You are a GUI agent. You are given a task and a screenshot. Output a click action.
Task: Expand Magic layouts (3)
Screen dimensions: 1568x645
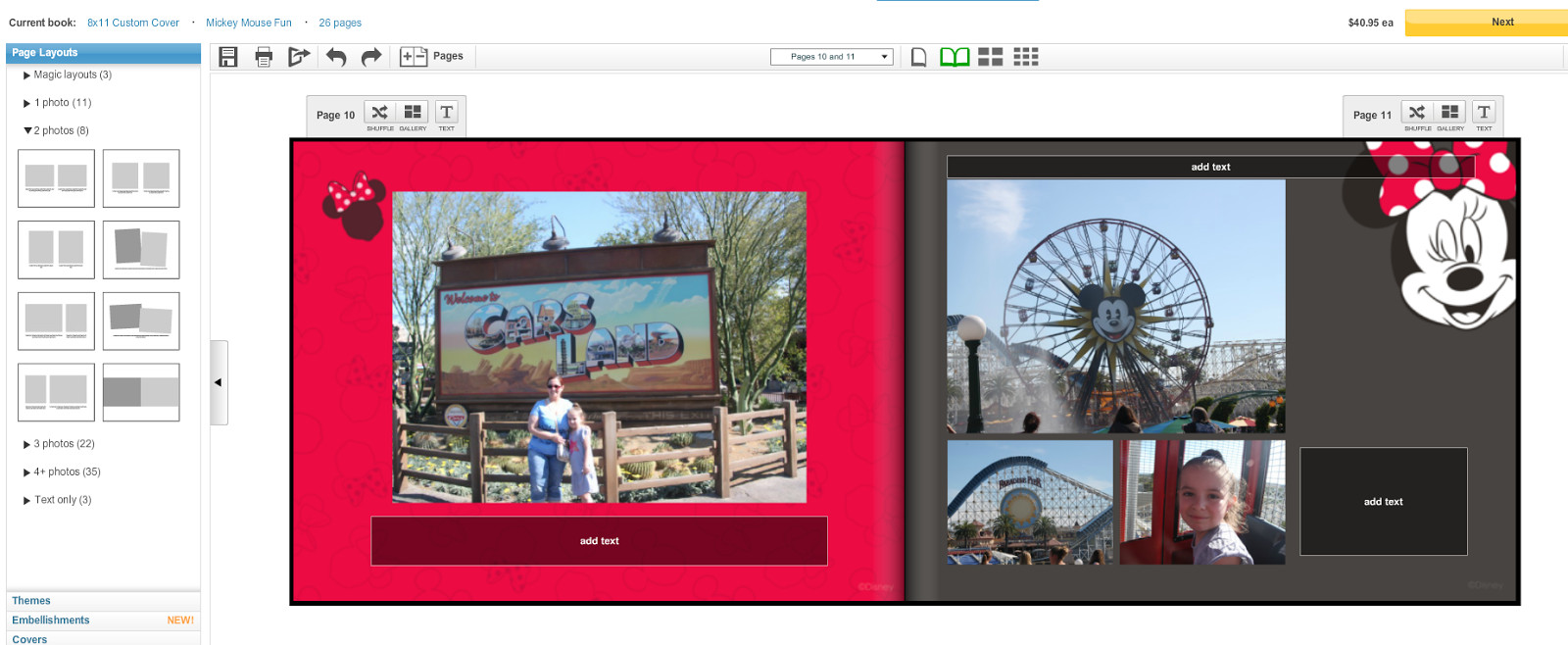click(68, 74)
